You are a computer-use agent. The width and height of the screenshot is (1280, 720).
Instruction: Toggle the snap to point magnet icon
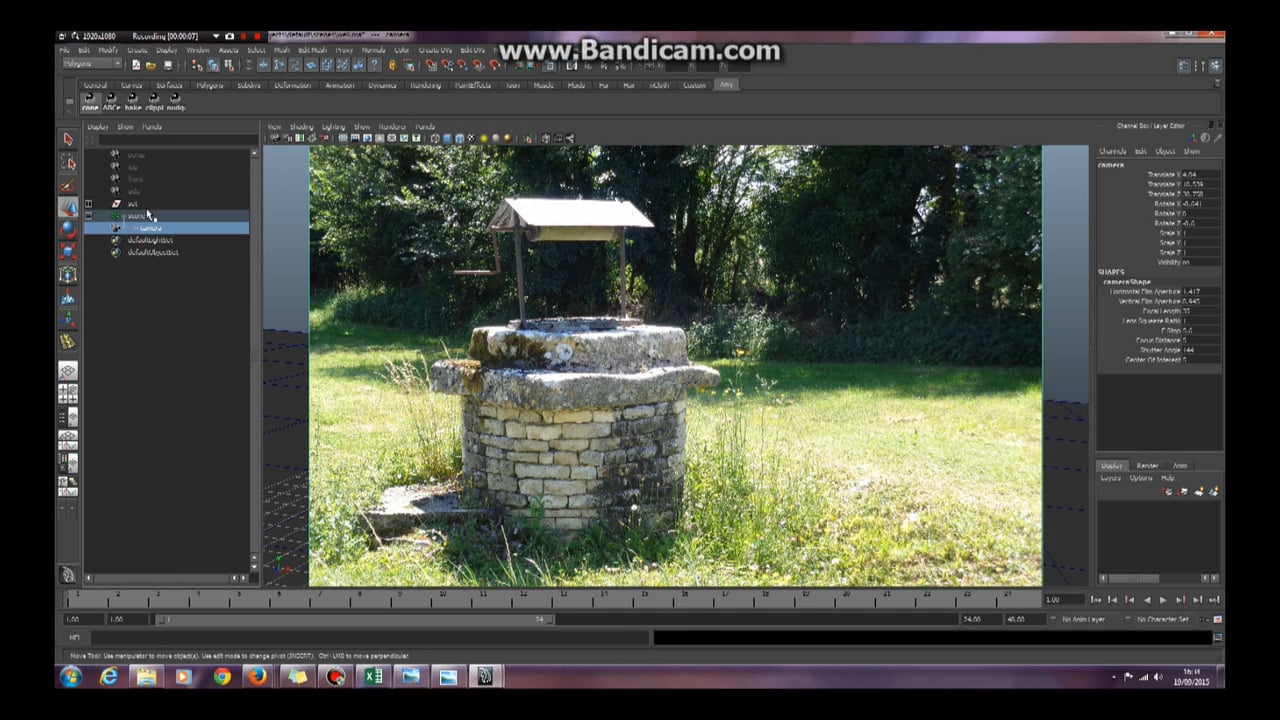tap(463, 65)
